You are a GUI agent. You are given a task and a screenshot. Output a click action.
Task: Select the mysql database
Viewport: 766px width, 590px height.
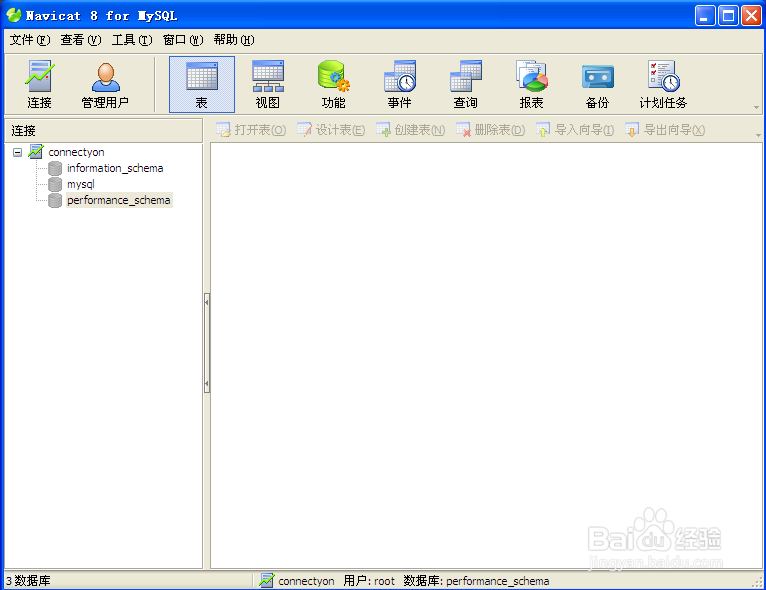pos(81,184)
